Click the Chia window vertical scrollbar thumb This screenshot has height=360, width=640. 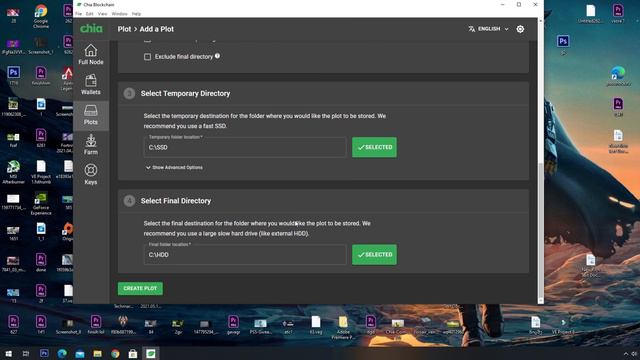541,231
